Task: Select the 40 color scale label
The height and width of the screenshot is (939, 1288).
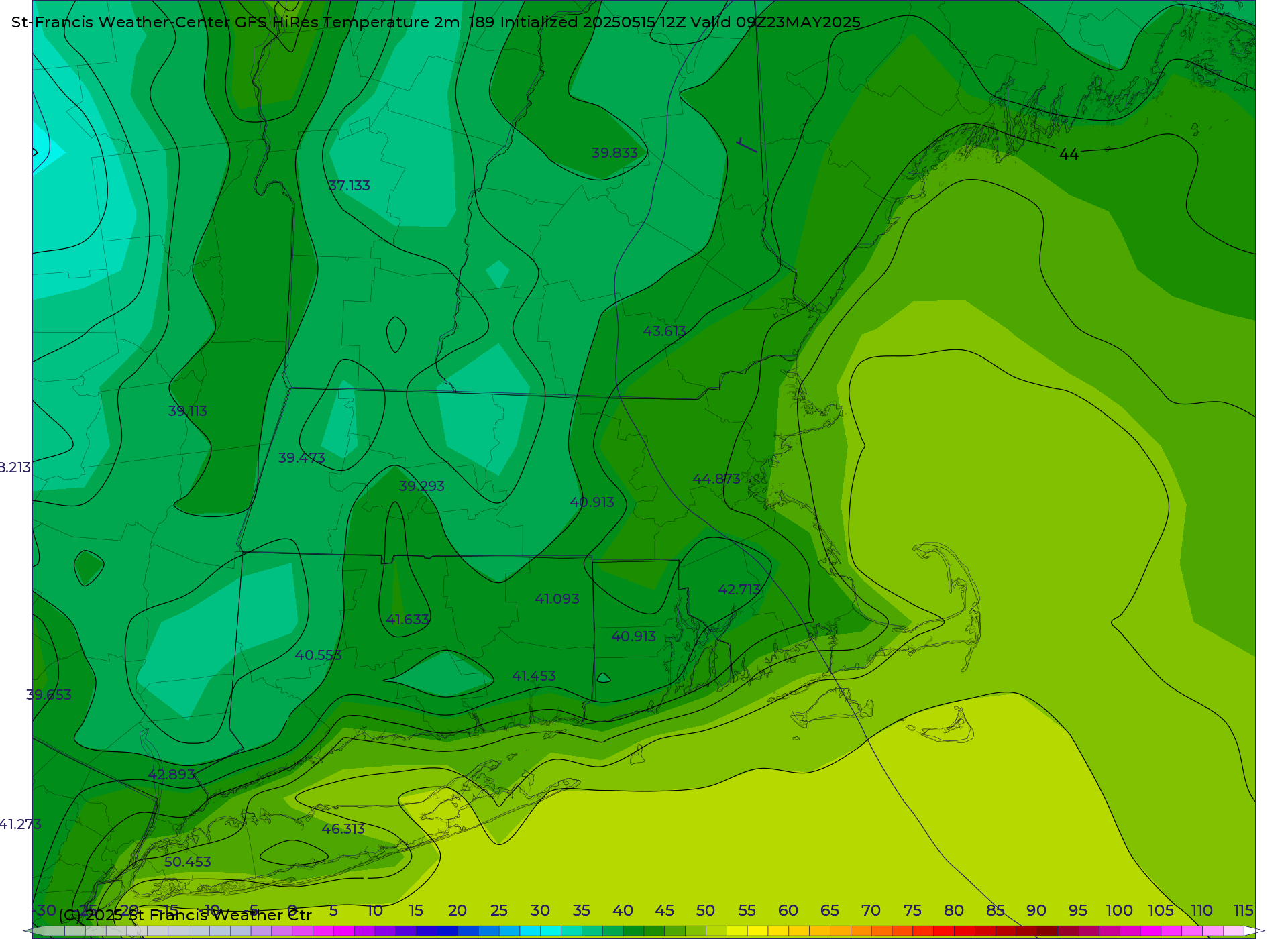Action: [623, 911]
